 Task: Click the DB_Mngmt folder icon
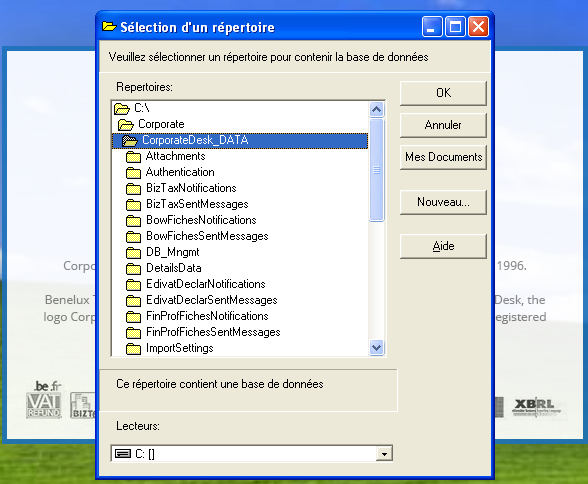[134, 253]
